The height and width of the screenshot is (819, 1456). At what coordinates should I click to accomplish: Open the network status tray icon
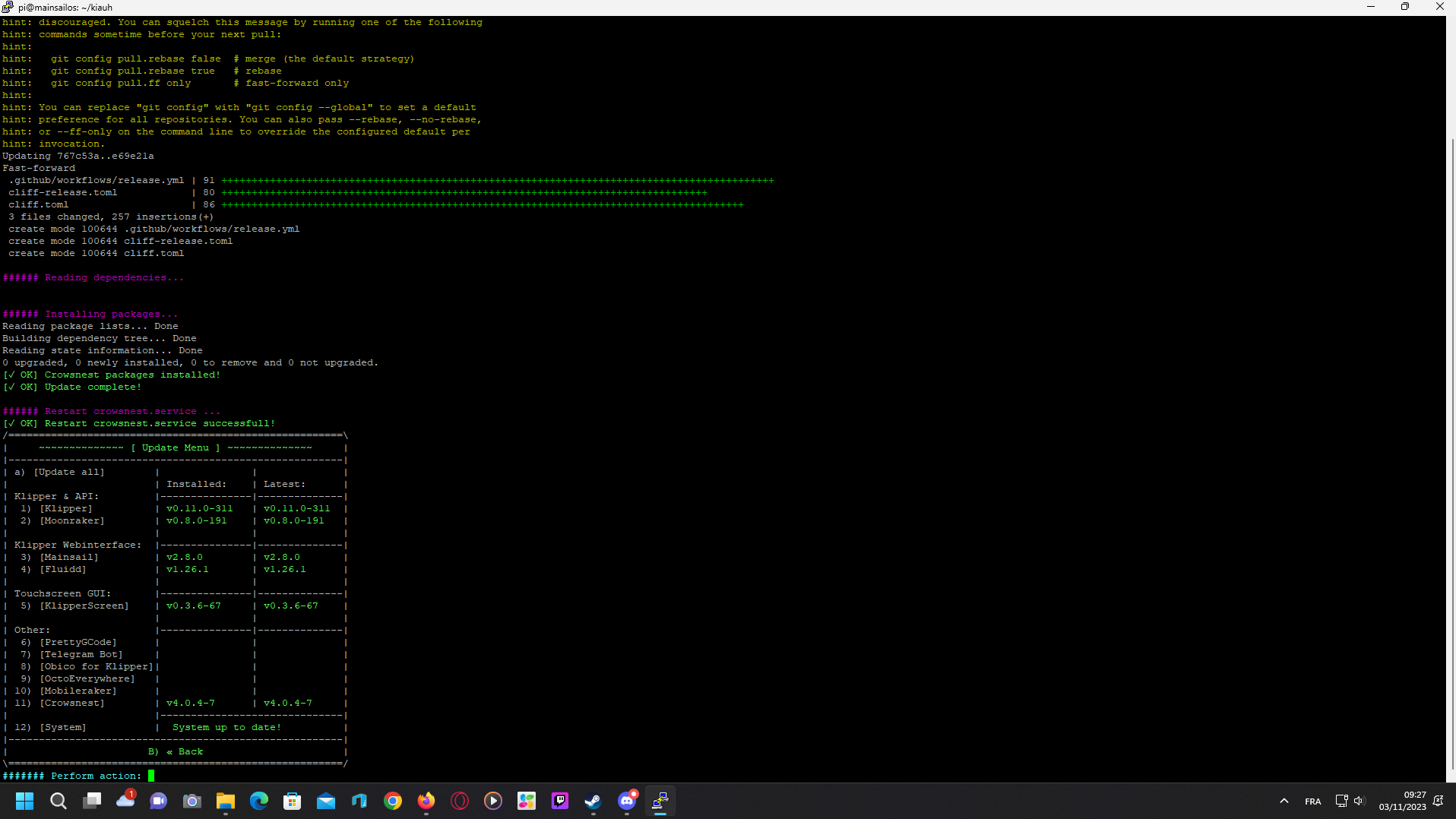coord(1341,801)
